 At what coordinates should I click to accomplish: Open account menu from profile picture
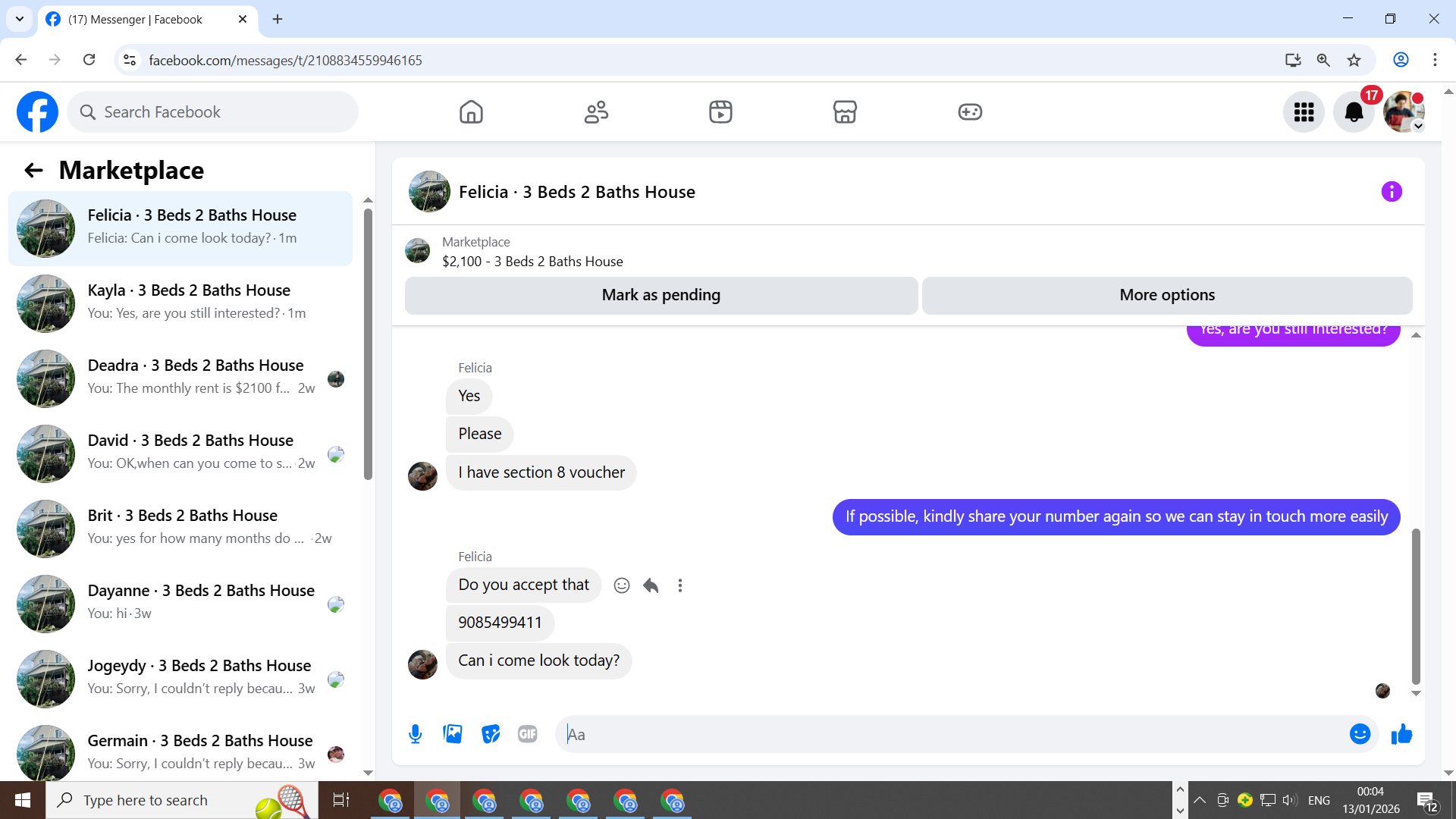pos(1403,112)
